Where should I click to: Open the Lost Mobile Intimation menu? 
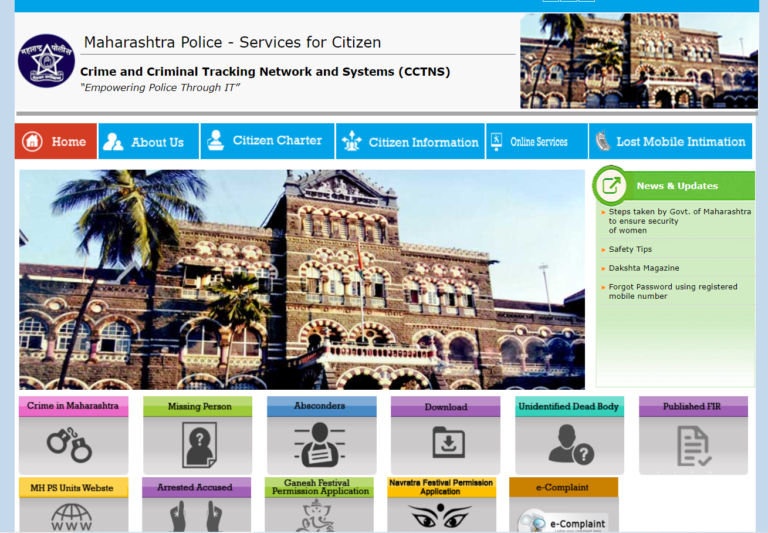(x=670, y=141)
